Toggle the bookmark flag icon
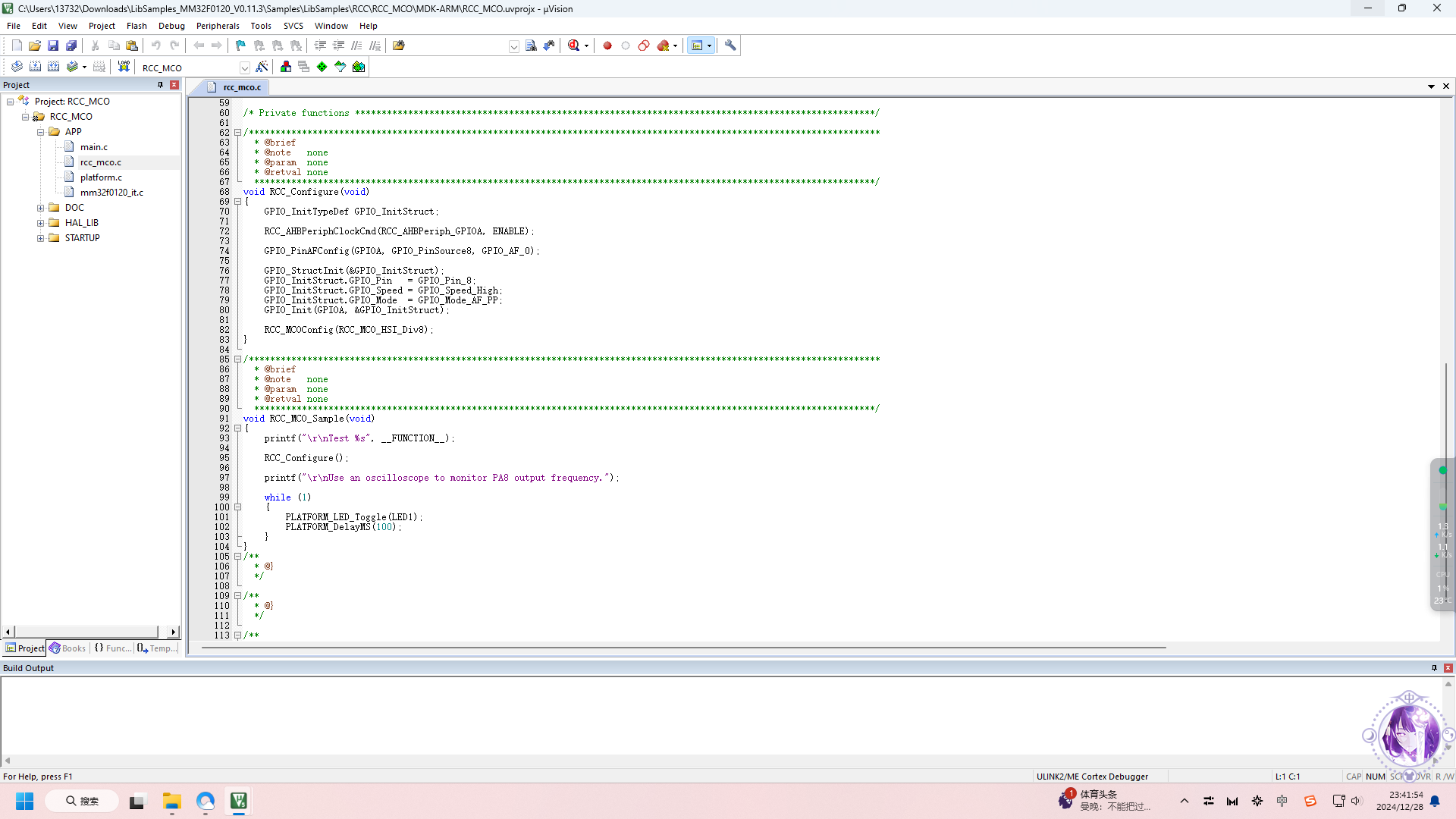The image size is (1456, 819). tap(240, 45)
